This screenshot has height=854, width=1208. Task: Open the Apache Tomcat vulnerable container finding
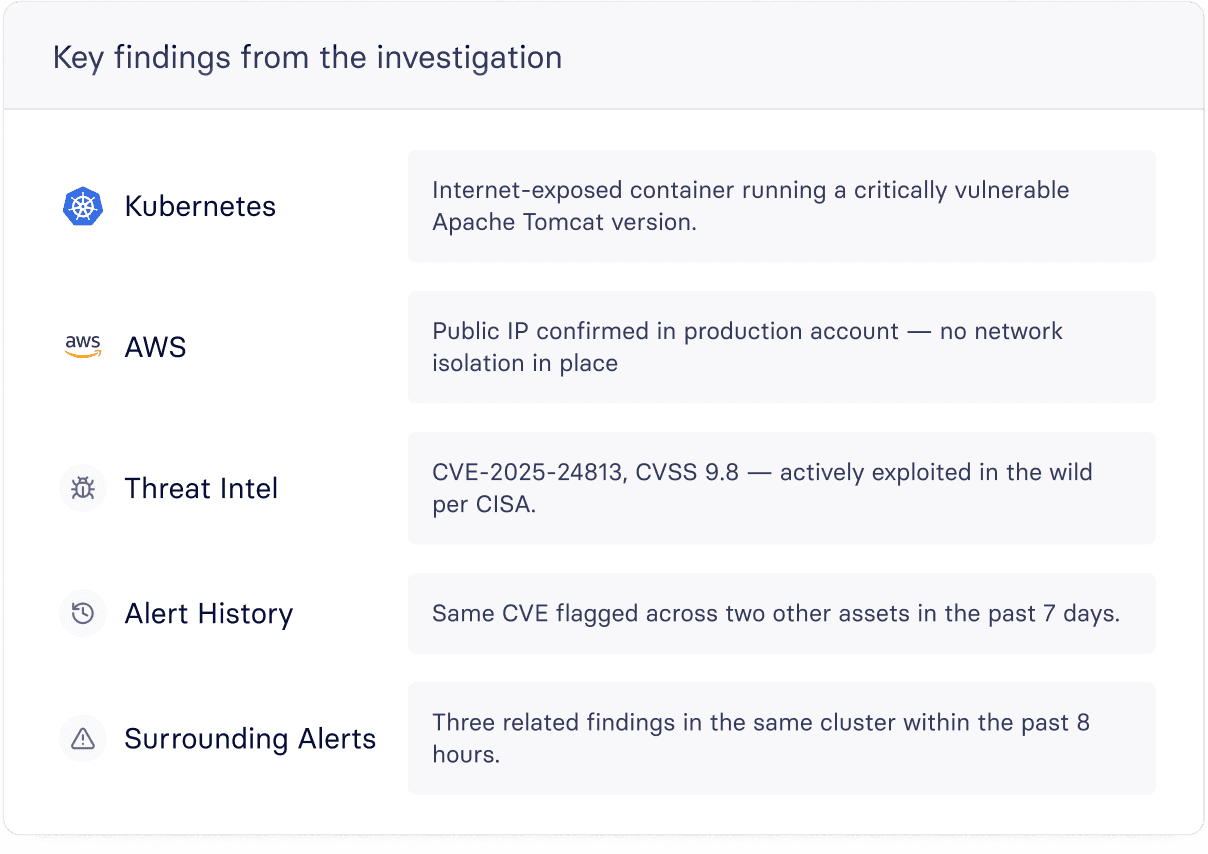(x=781, y=206)
